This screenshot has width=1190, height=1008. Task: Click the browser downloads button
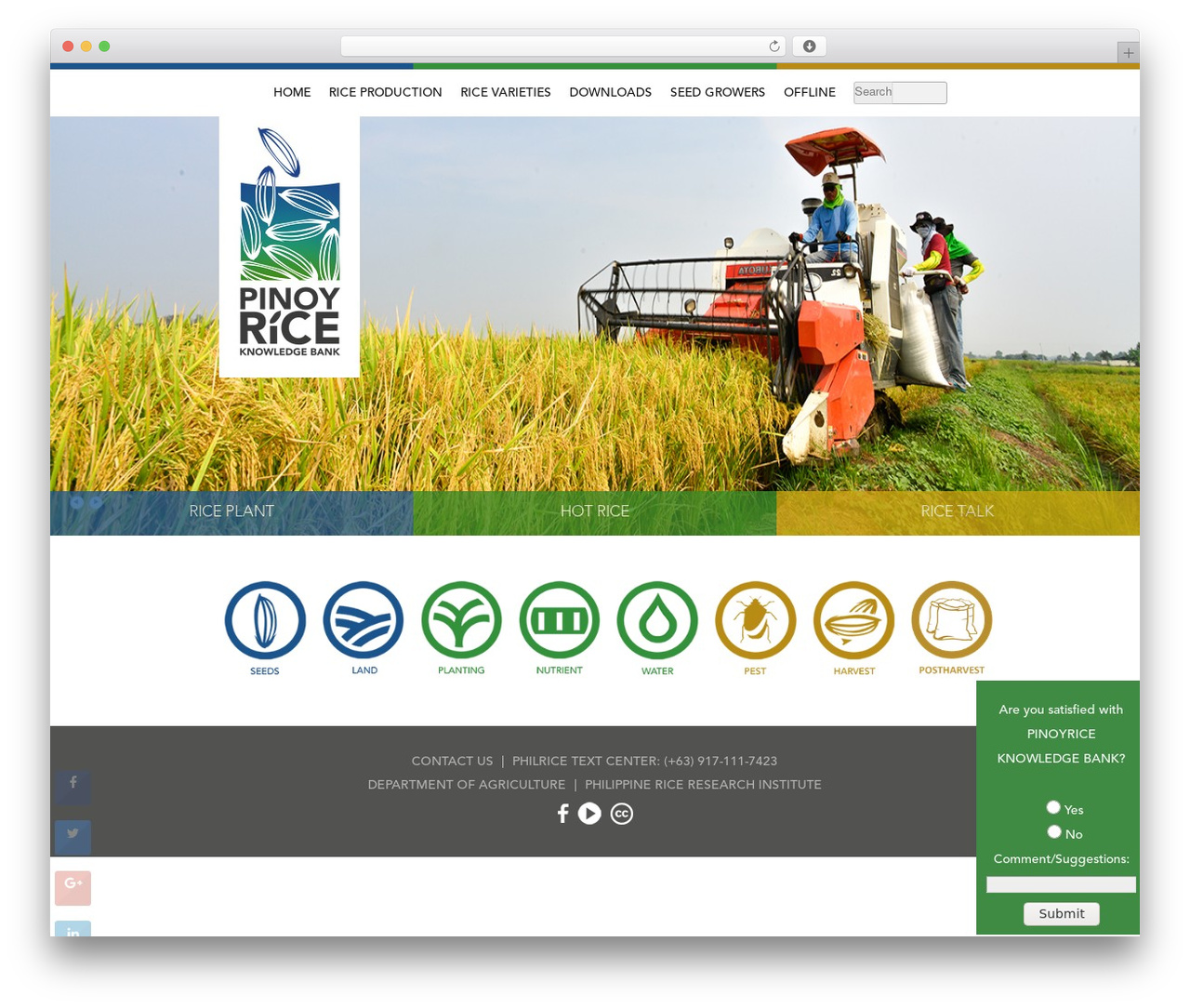coord(810,46)
